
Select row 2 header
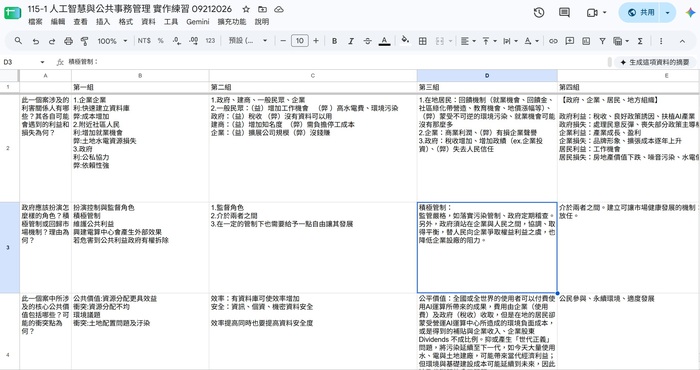click(x=8, y=148)
